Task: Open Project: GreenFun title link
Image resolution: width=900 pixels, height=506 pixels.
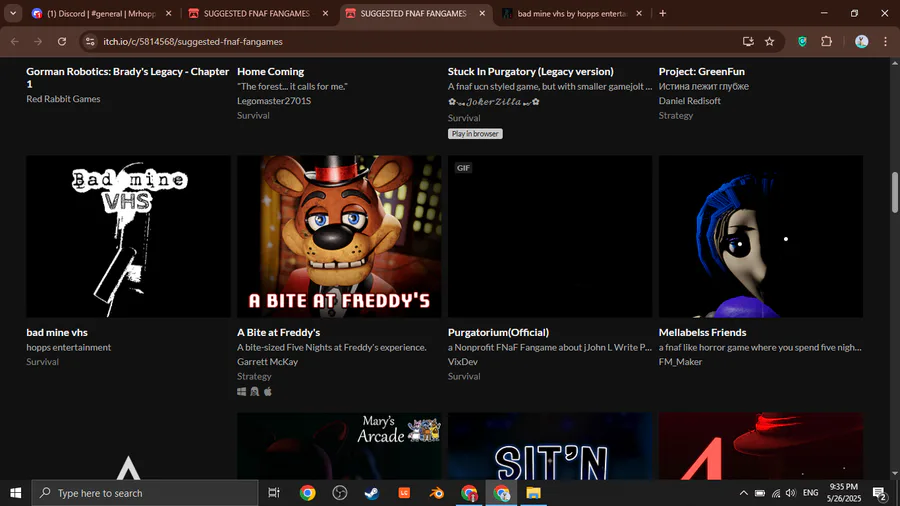Action: coord(701,71)
